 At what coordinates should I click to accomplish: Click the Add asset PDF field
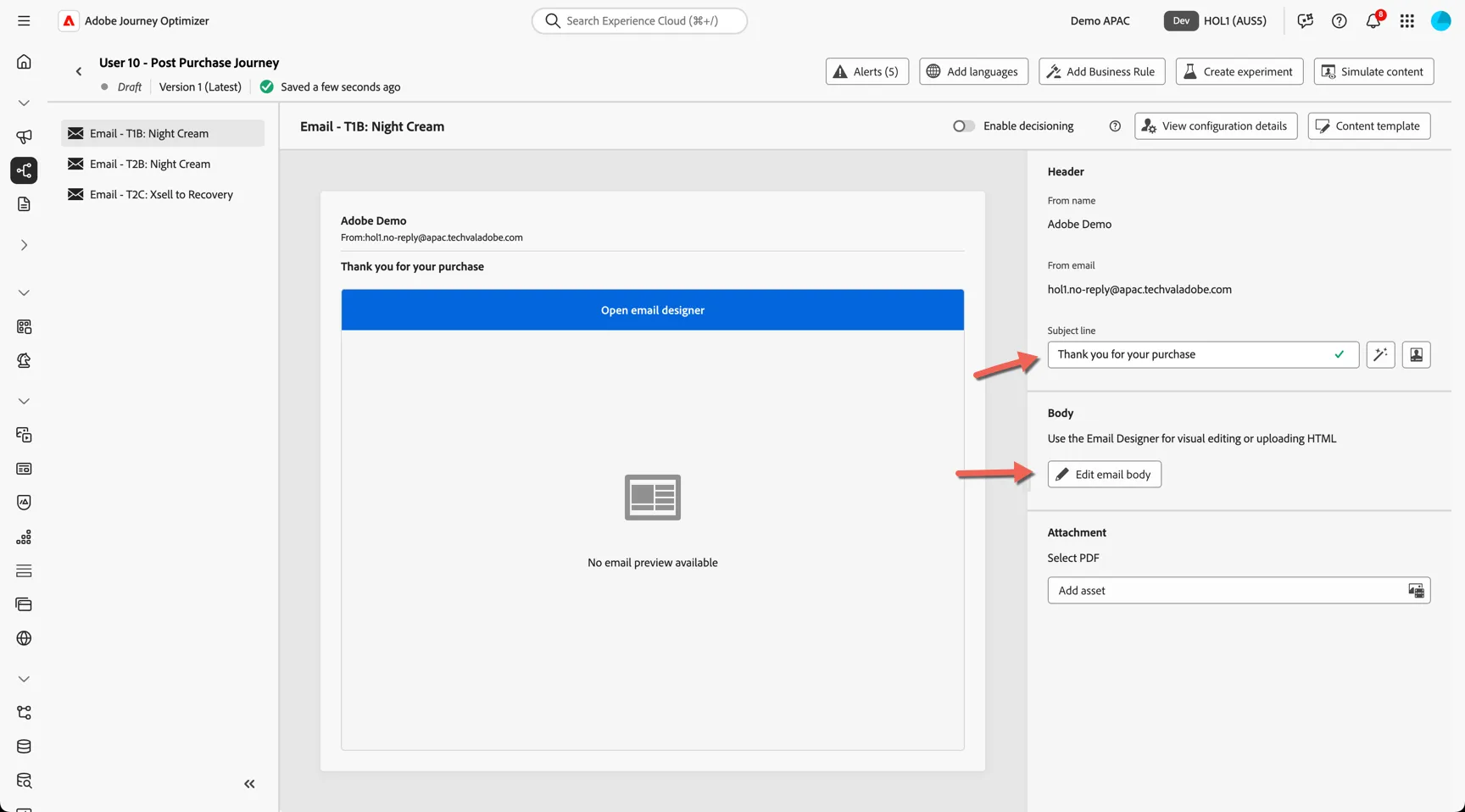point(1239,591)
